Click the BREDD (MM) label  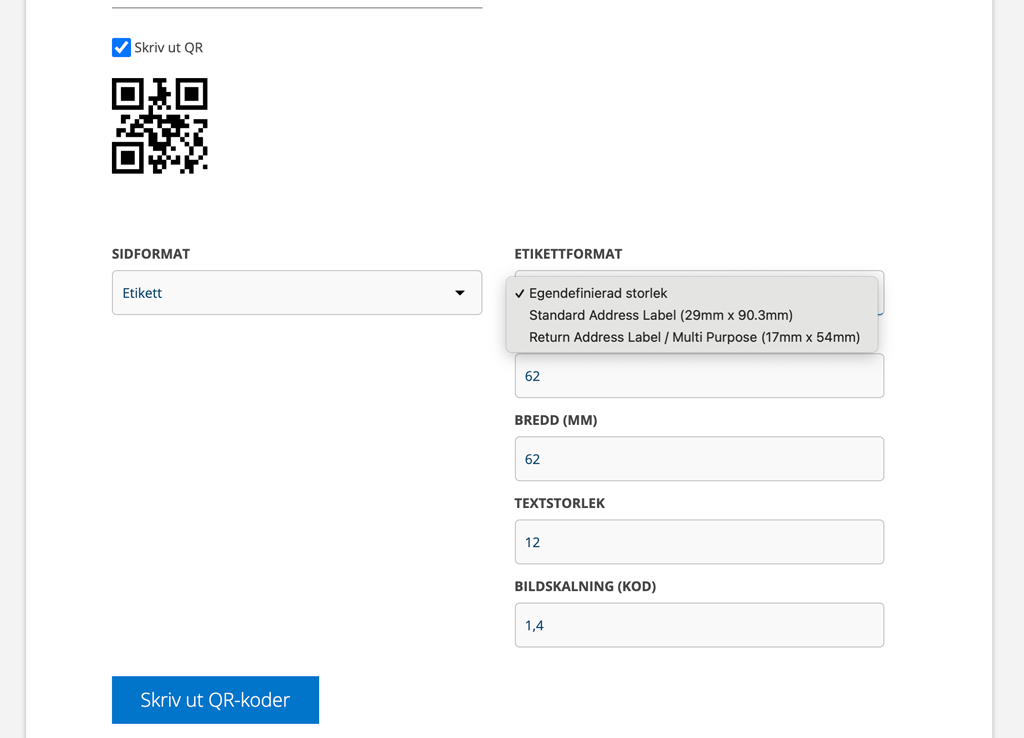pos(556,420)
